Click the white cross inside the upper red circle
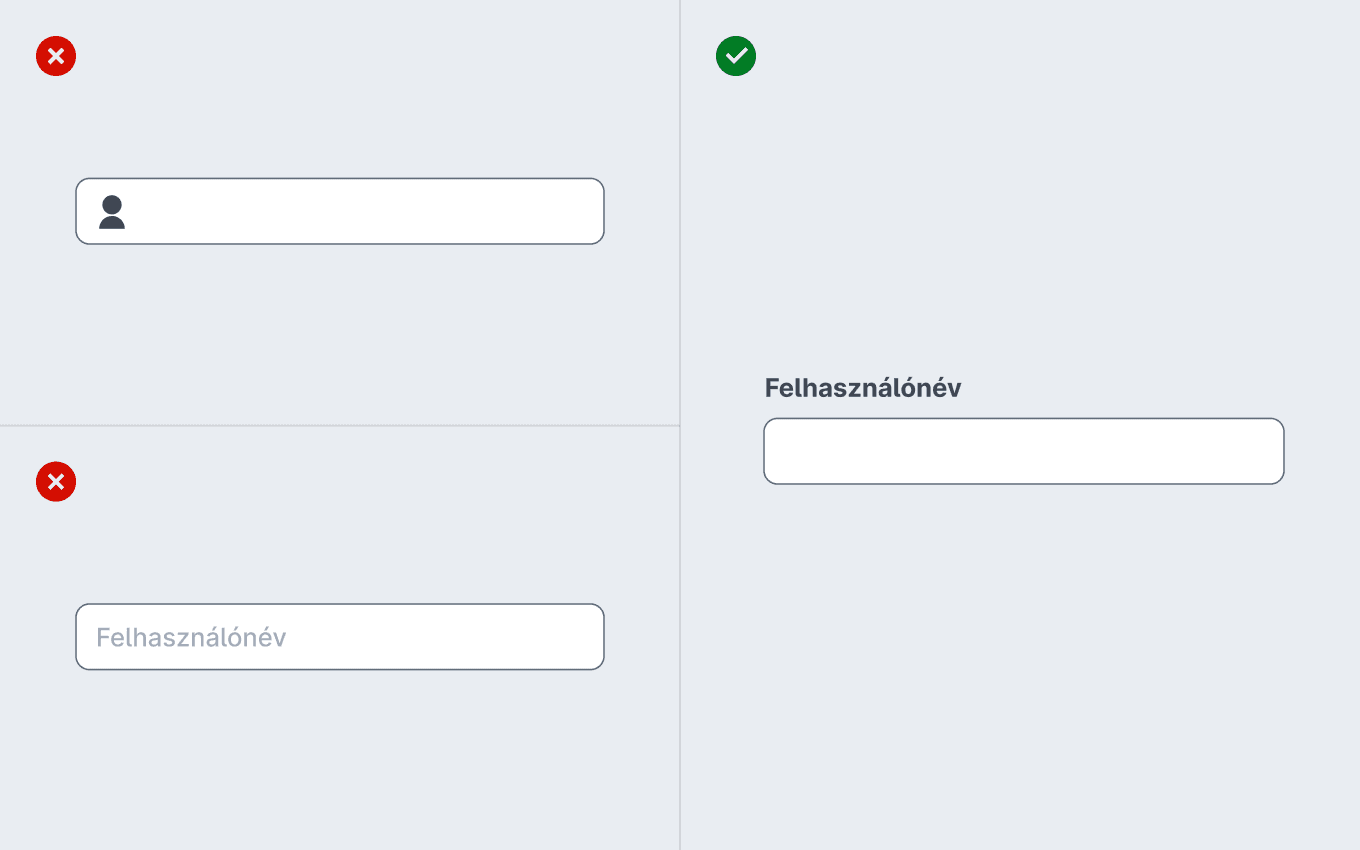Screen dimensions: 1360x850 (x=56, y=56)
